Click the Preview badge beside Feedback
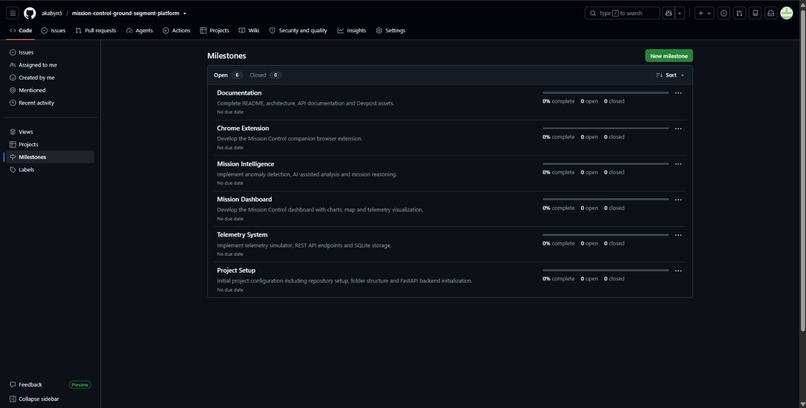Viewport: 806px width, 408px height. 80,385
